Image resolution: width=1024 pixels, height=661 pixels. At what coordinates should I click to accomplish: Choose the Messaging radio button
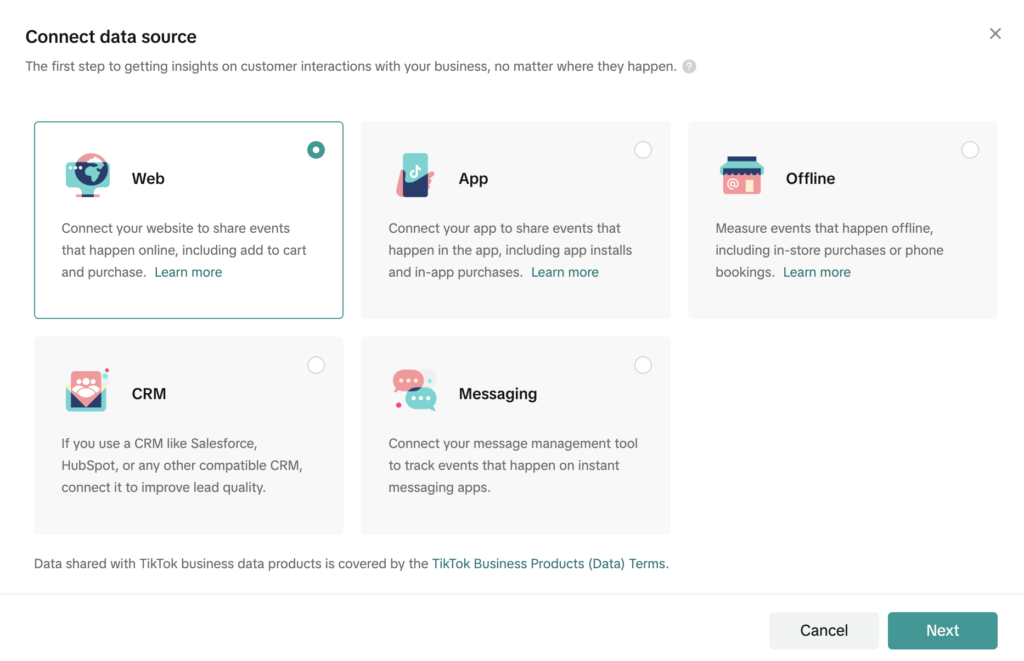coord(643,365)
